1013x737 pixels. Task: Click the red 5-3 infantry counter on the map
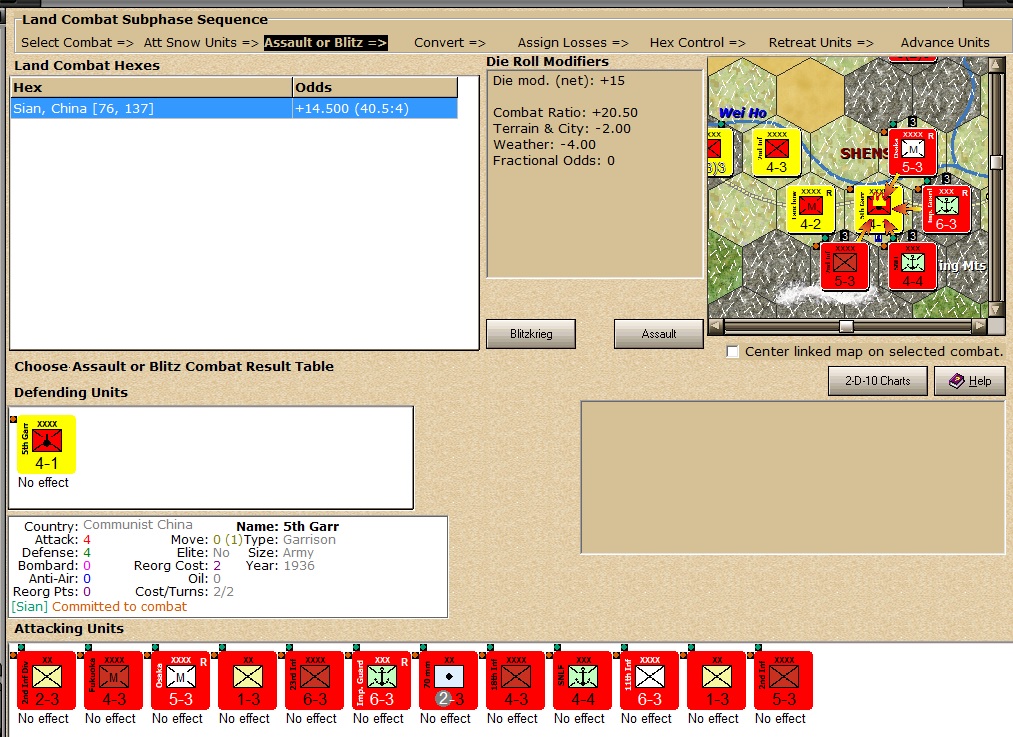click(x=844, y=266)
